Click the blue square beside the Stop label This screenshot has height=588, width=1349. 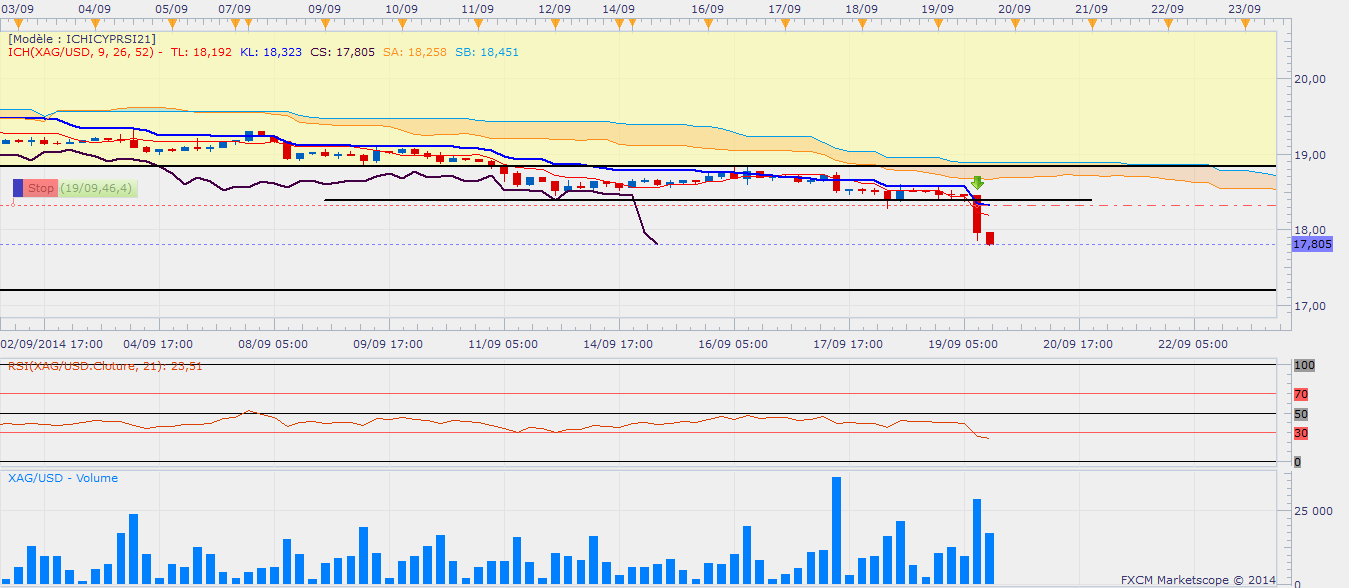pyautogui.click(x=19, y=188)
